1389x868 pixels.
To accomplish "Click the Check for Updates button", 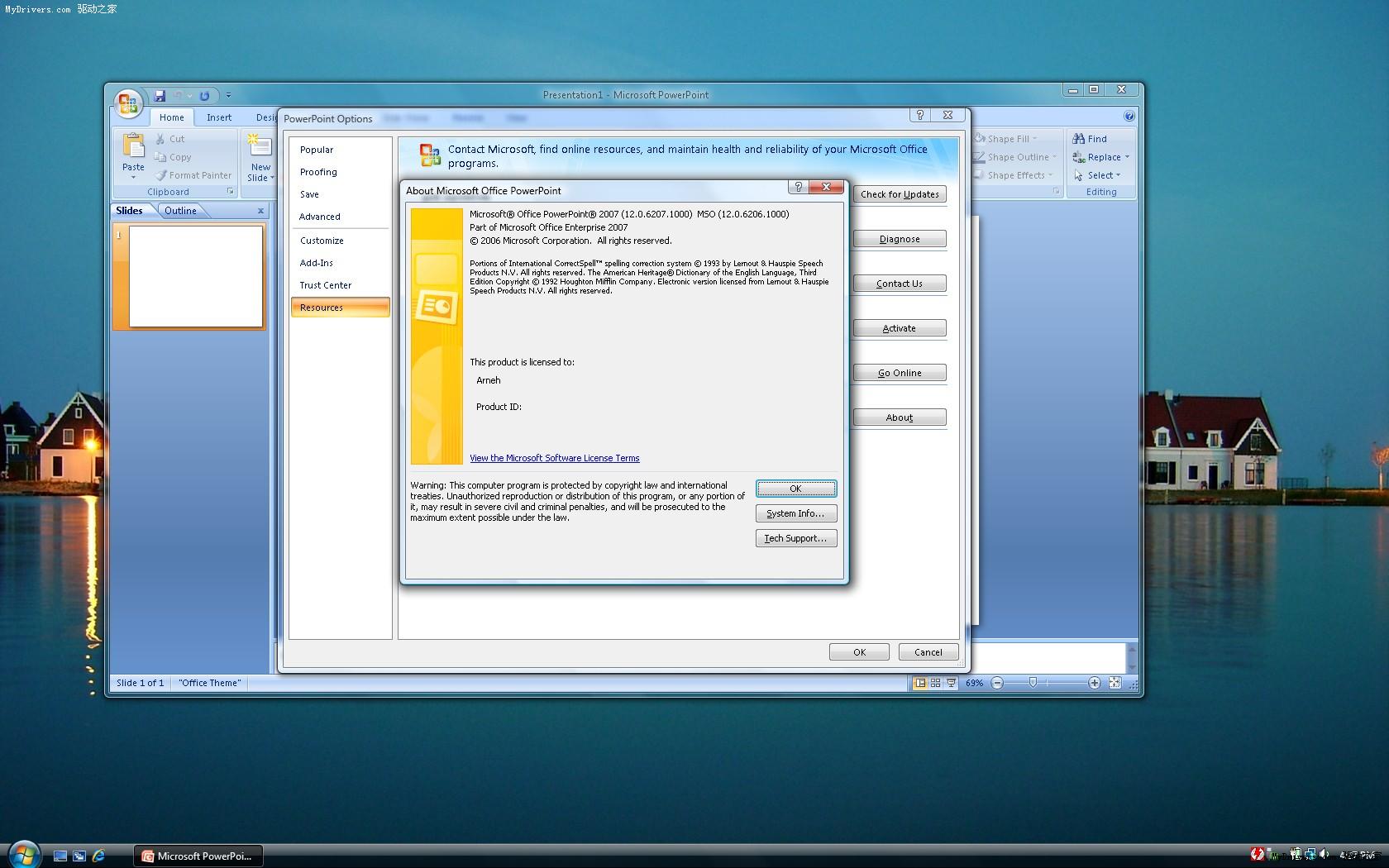I will pyautogui.click(x=900, y=194).
